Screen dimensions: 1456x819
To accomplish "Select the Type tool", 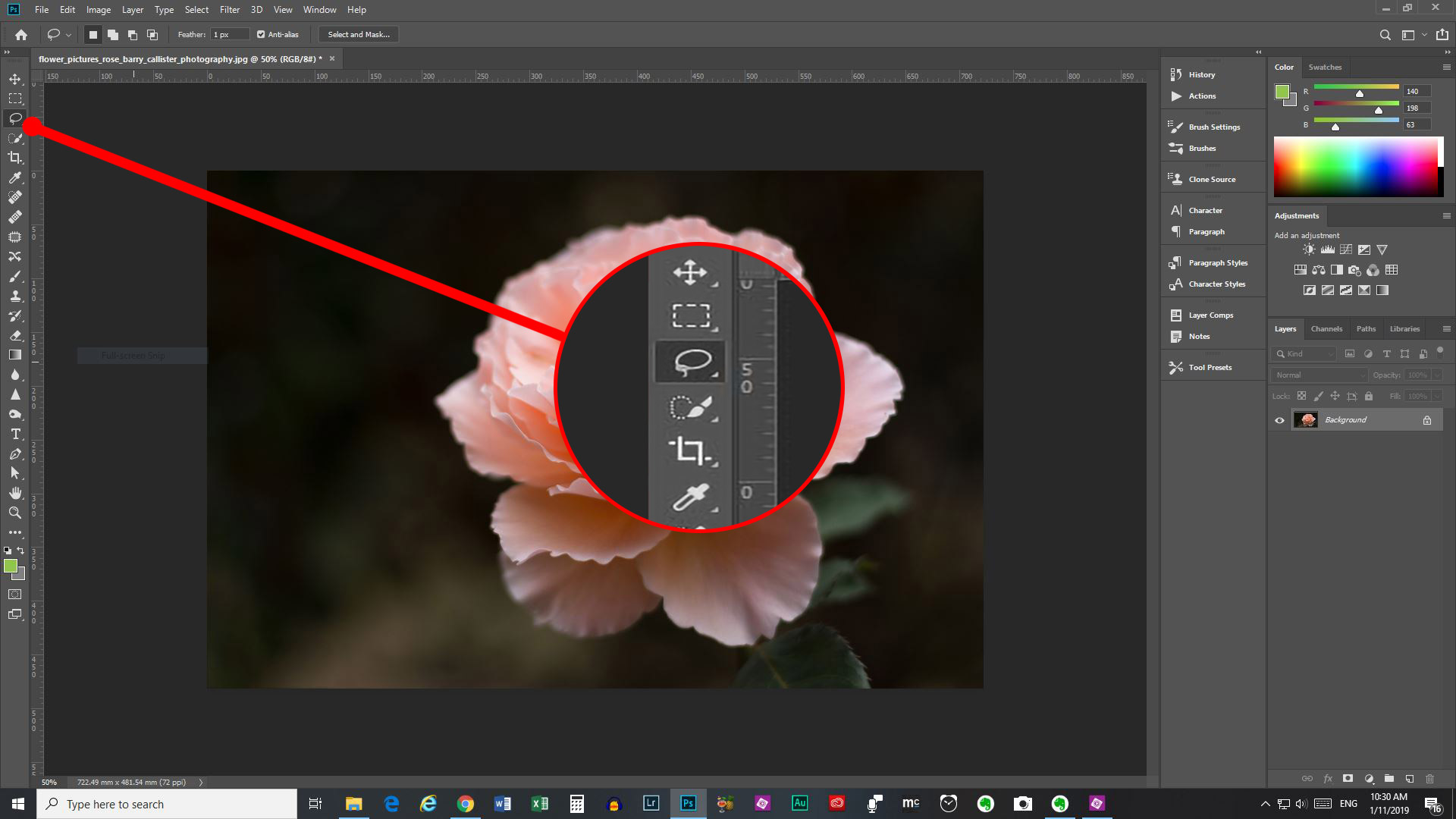I will tap(15, 435).
